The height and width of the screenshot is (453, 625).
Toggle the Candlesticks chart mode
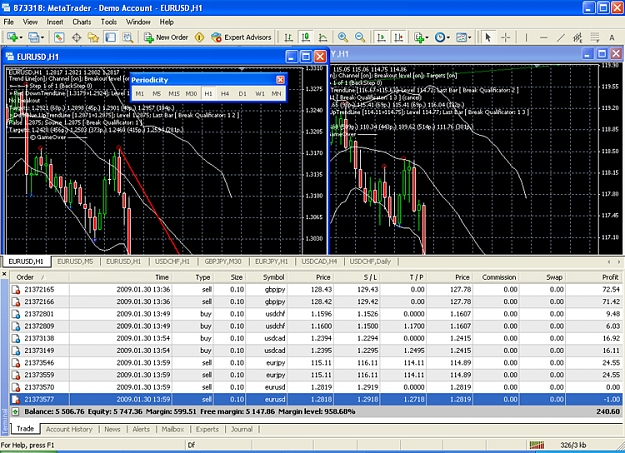(x=306, y=37)
